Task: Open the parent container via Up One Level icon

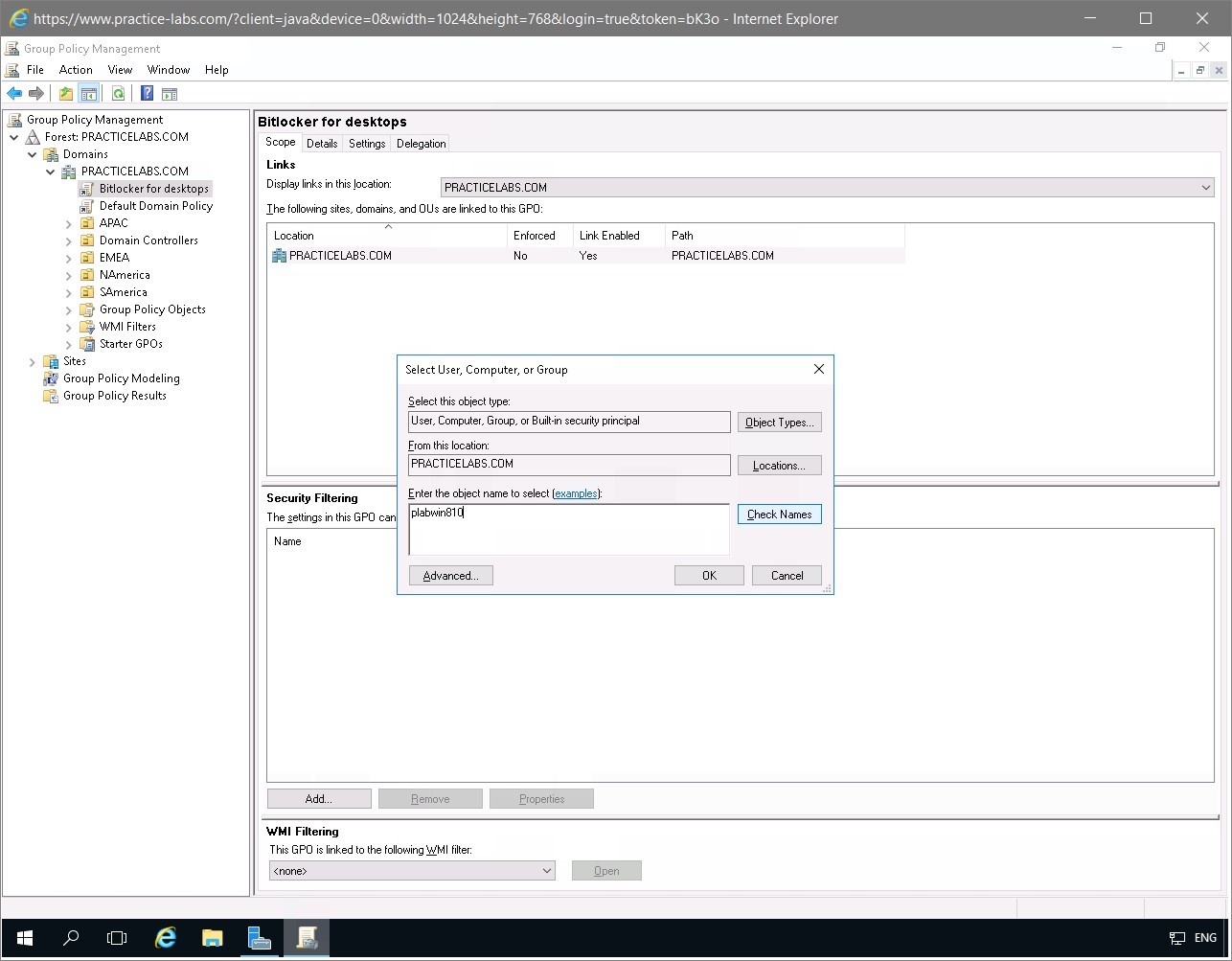Action: [x=65, y=93]
